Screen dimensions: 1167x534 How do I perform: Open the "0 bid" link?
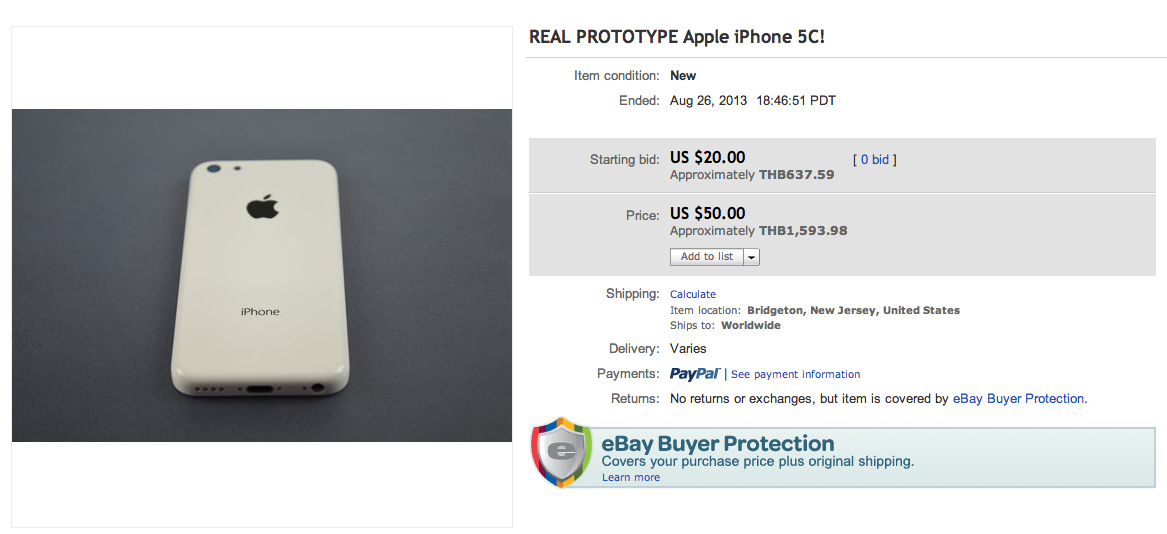874,160
